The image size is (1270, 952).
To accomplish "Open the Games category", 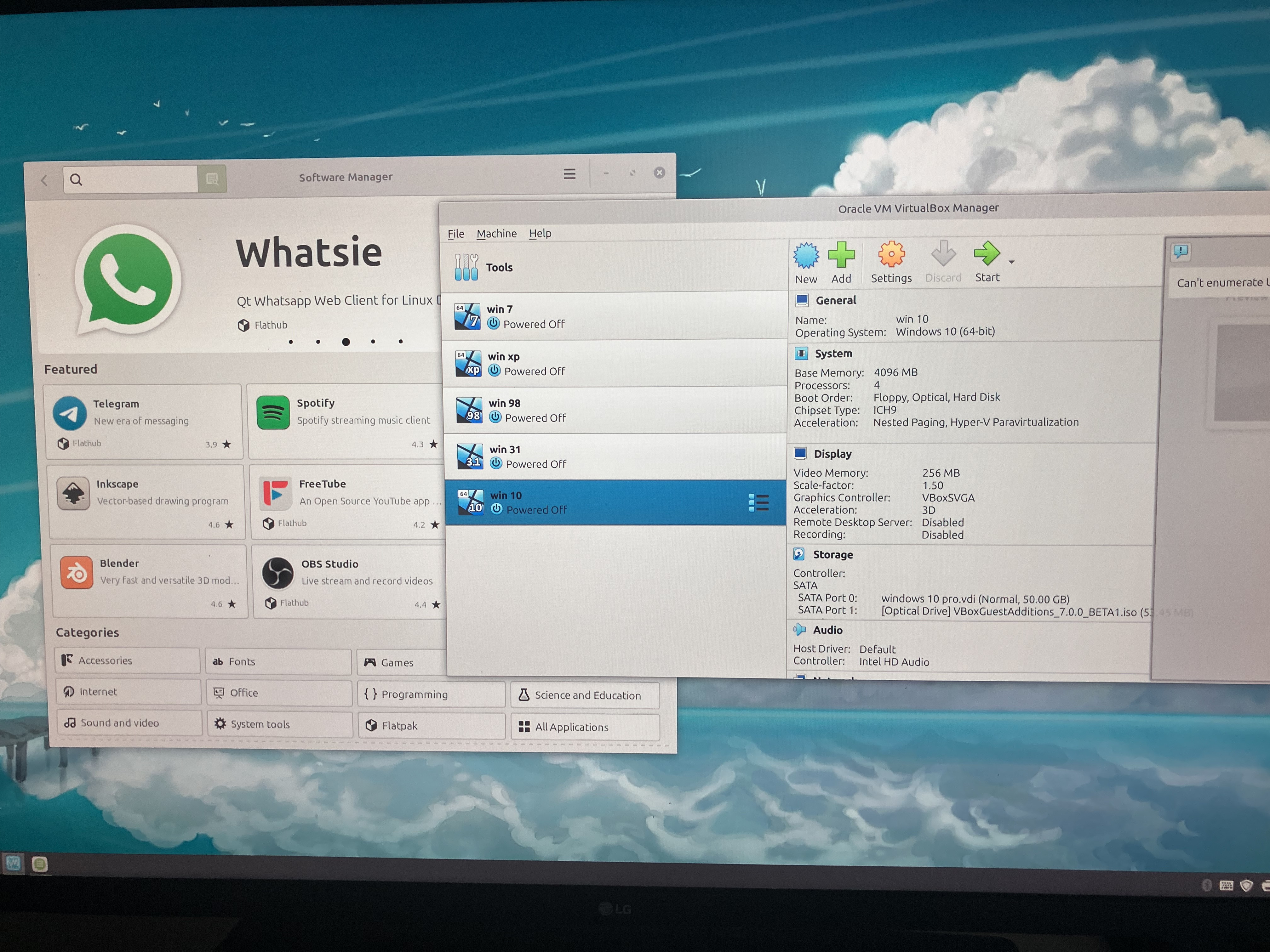I will (x=402, y=663).
